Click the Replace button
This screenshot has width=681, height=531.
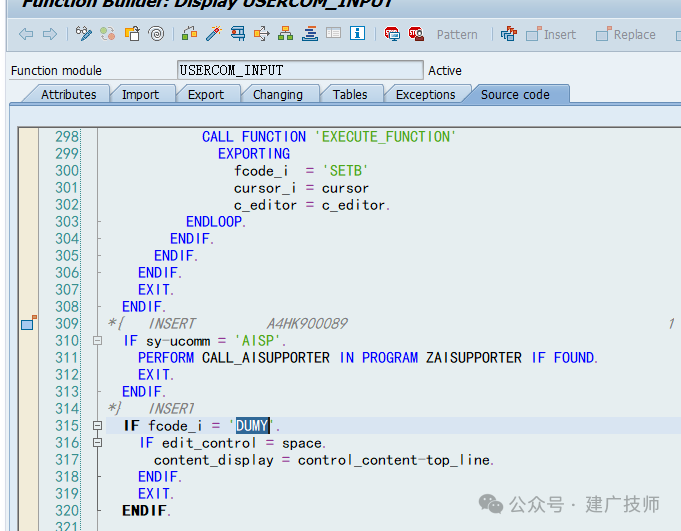(625, 34)
